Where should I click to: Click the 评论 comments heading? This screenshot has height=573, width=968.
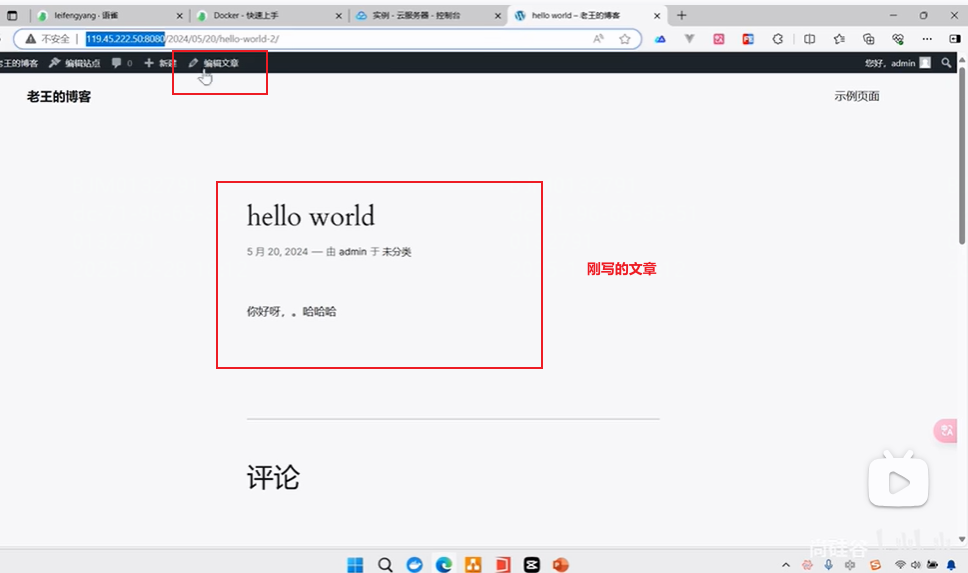coord(273,477)
